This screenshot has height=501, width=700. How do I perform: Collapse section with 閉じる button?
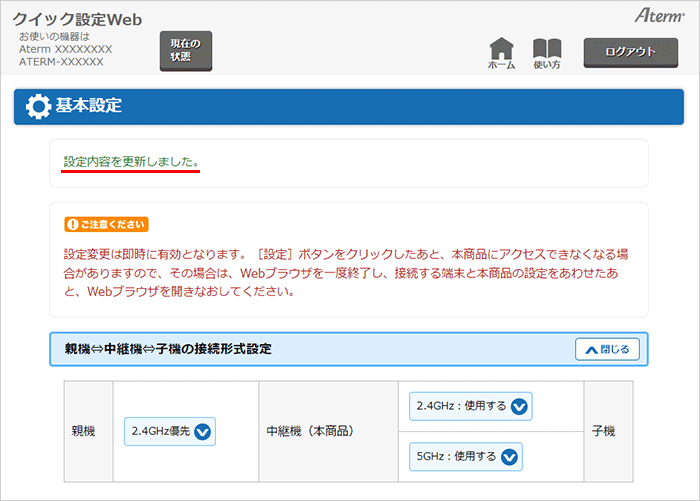[x=607, y=349]
